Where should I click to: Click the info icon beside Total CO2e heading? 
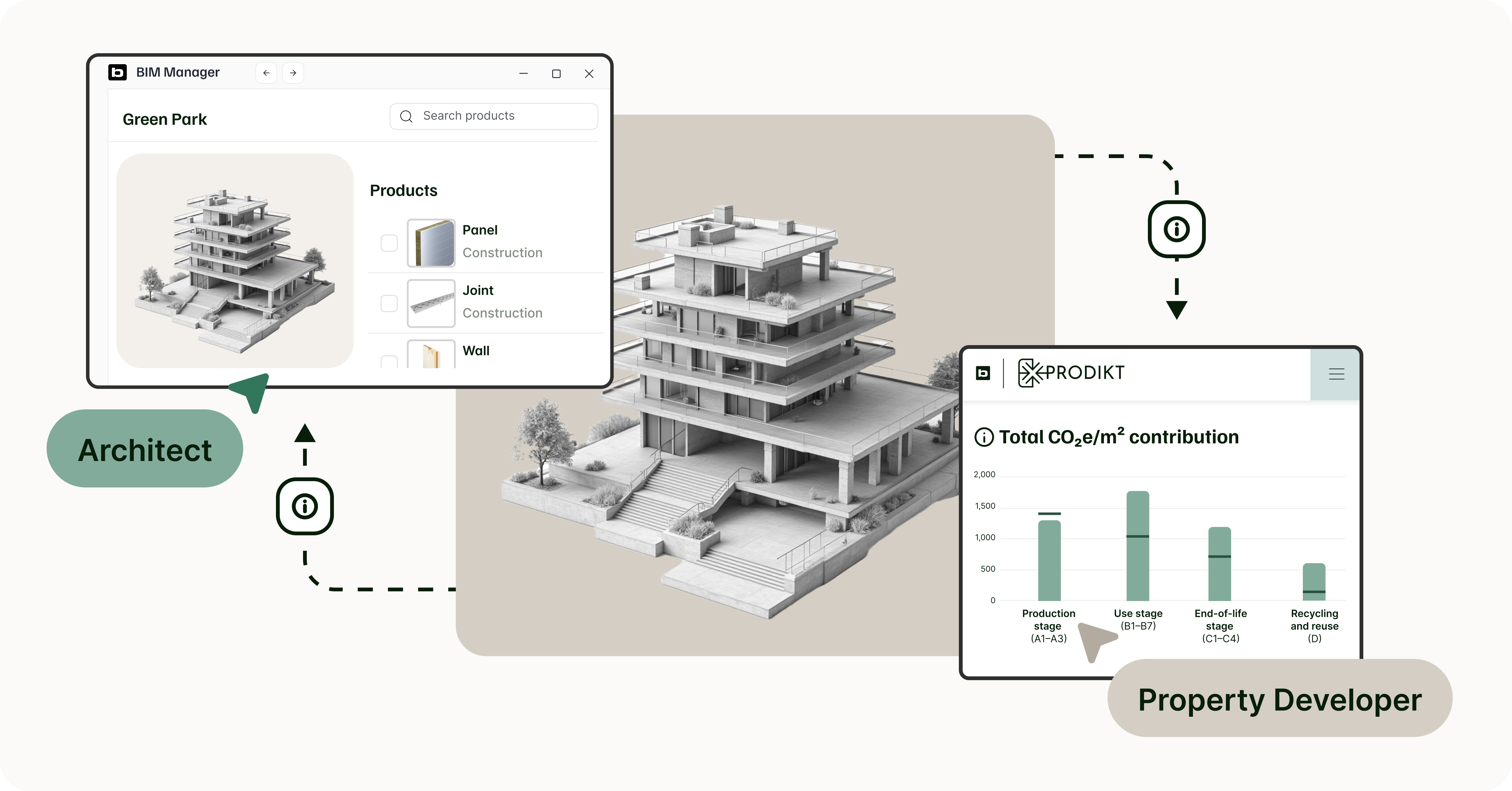(984, 437)
